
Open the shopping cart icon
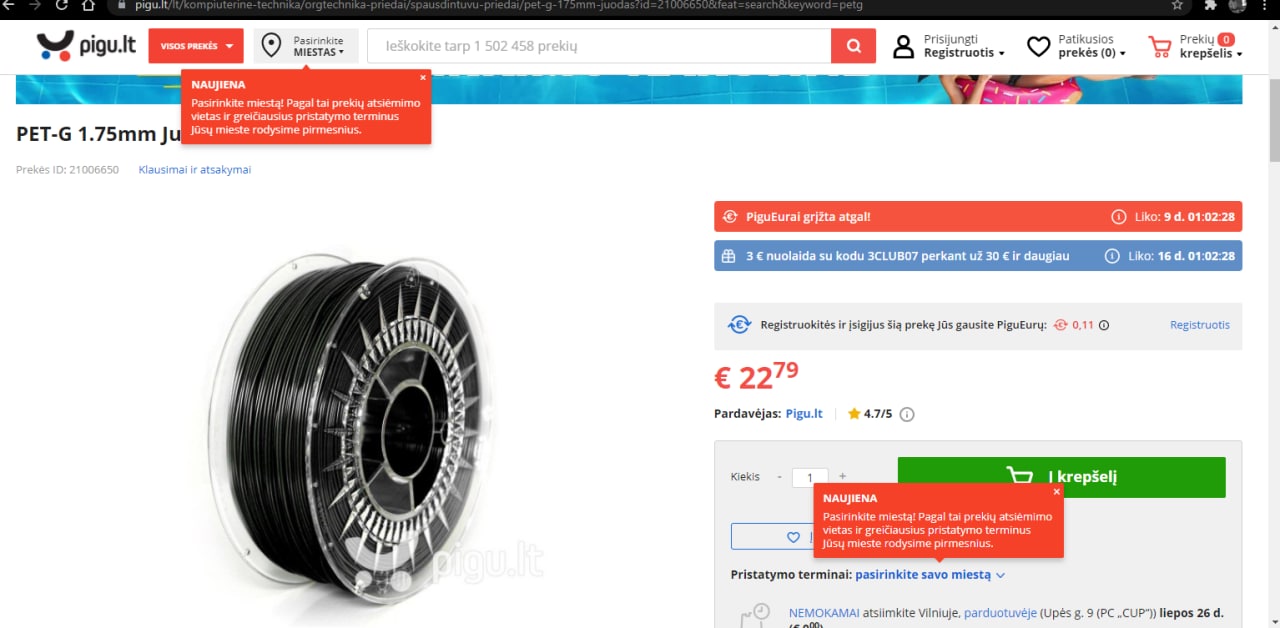pos(1159,46)
